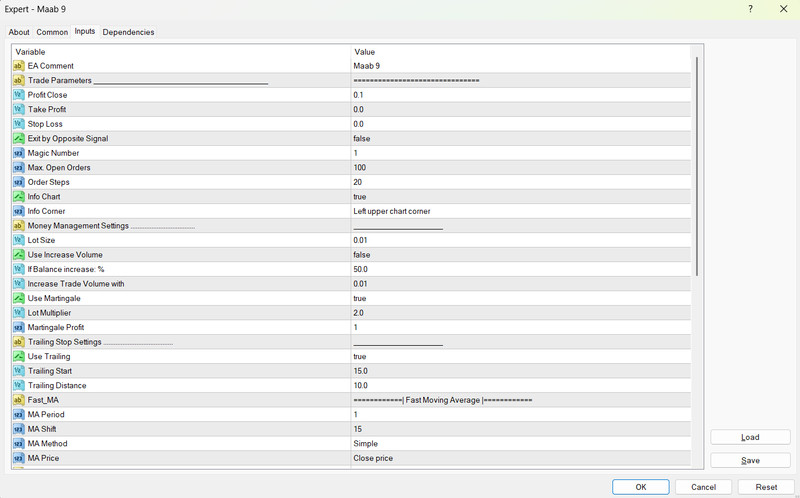Viewport: 800px width, 498px height.
Task: Click the icon beside Money Management Settings
Action: (x=18, y=226)
